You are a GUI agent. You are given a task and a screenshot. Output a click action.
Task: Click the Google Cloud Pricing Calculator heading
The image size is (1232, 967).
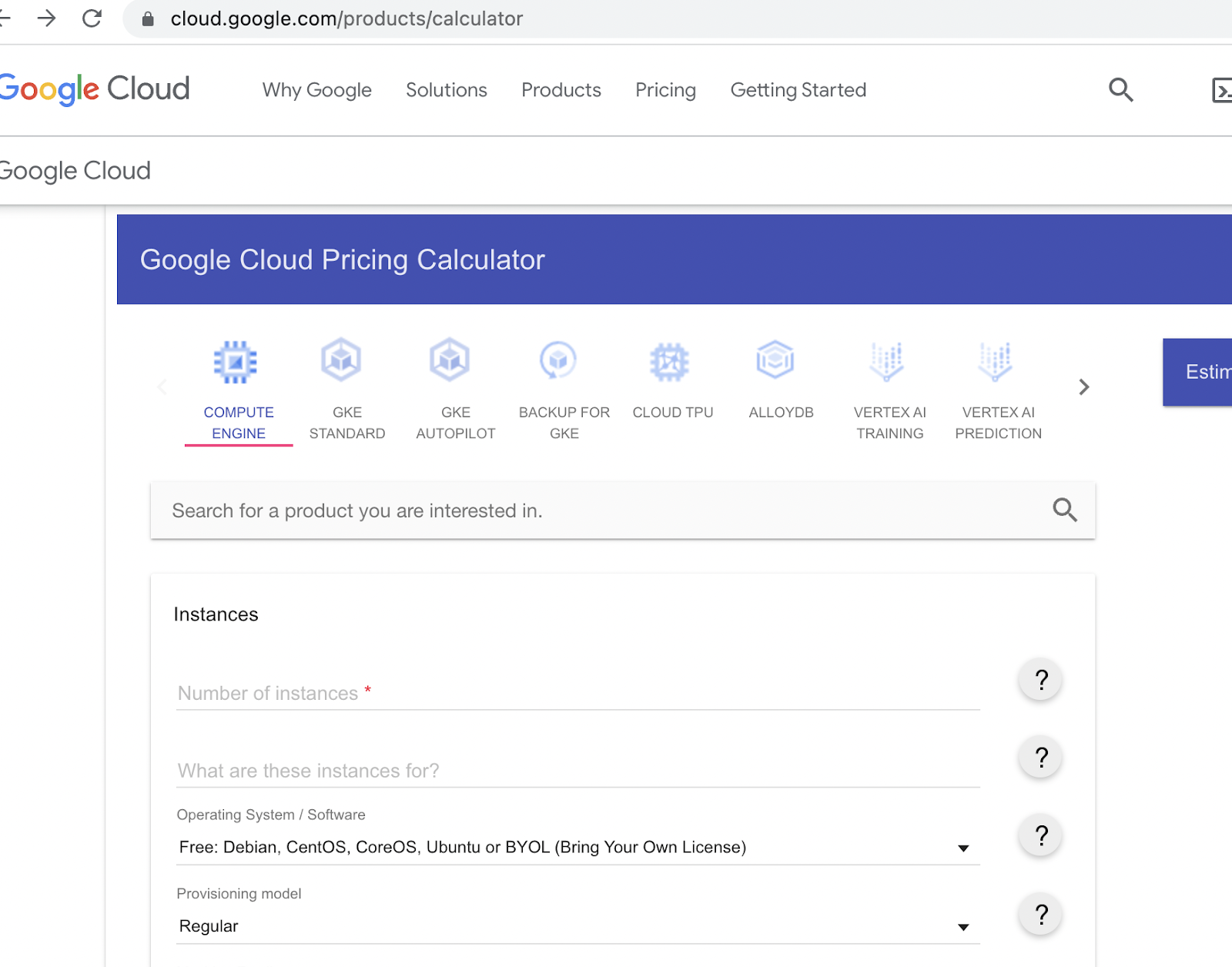point(343,259)
